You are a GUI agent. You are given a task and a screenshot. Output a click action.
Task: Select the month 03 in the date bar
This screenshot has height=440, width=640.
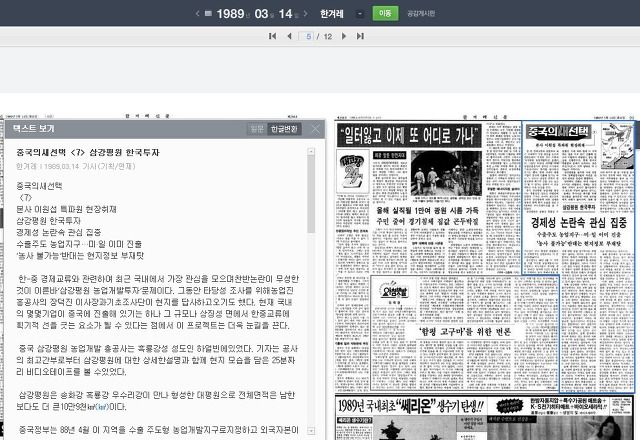pos(261,13)
